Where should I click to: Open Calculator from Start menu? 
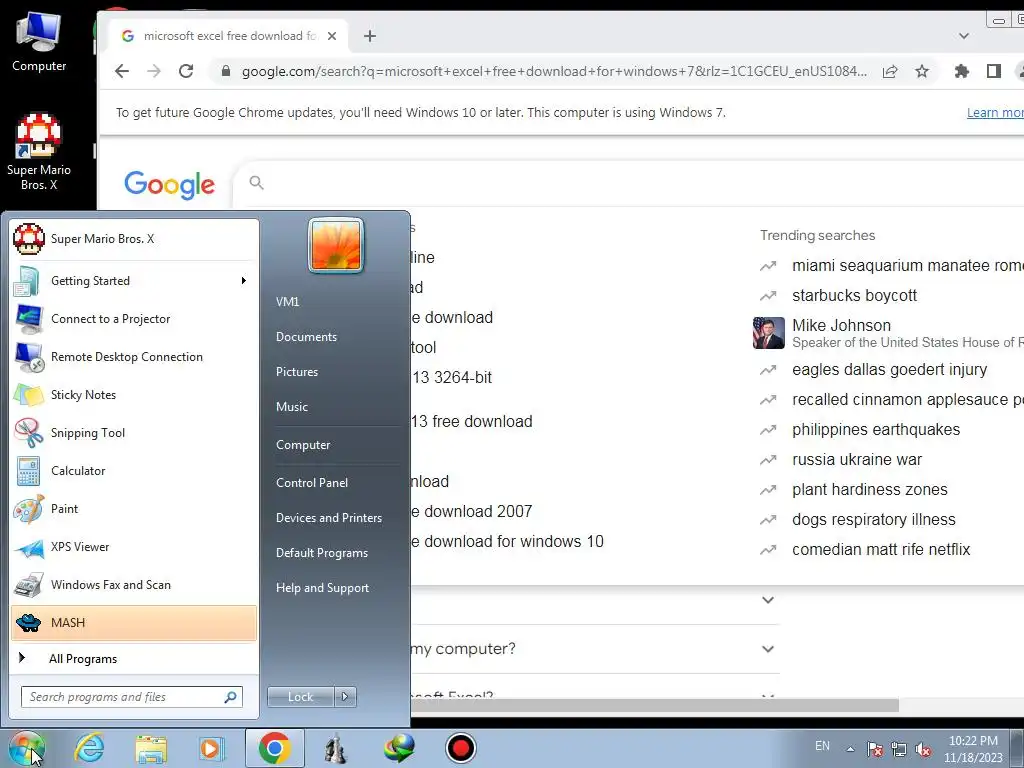[x=134, y=471]
